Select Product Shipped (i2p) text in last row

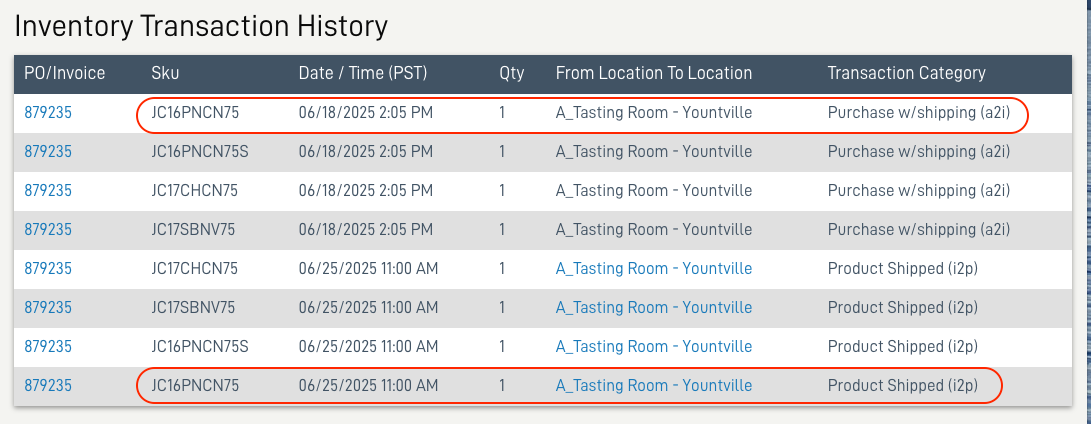click(x=902, y=386)
